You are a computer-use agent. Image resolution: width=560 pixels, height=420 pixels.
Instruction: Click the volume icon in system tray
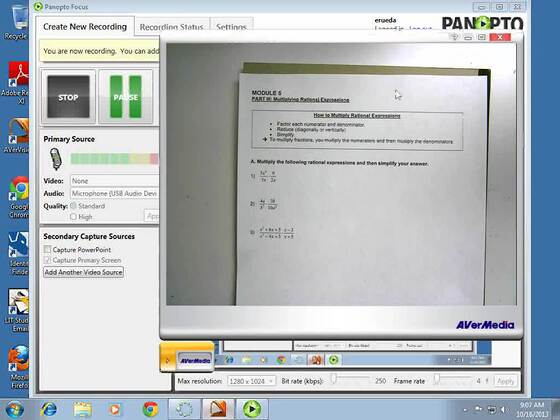point(504,410)
